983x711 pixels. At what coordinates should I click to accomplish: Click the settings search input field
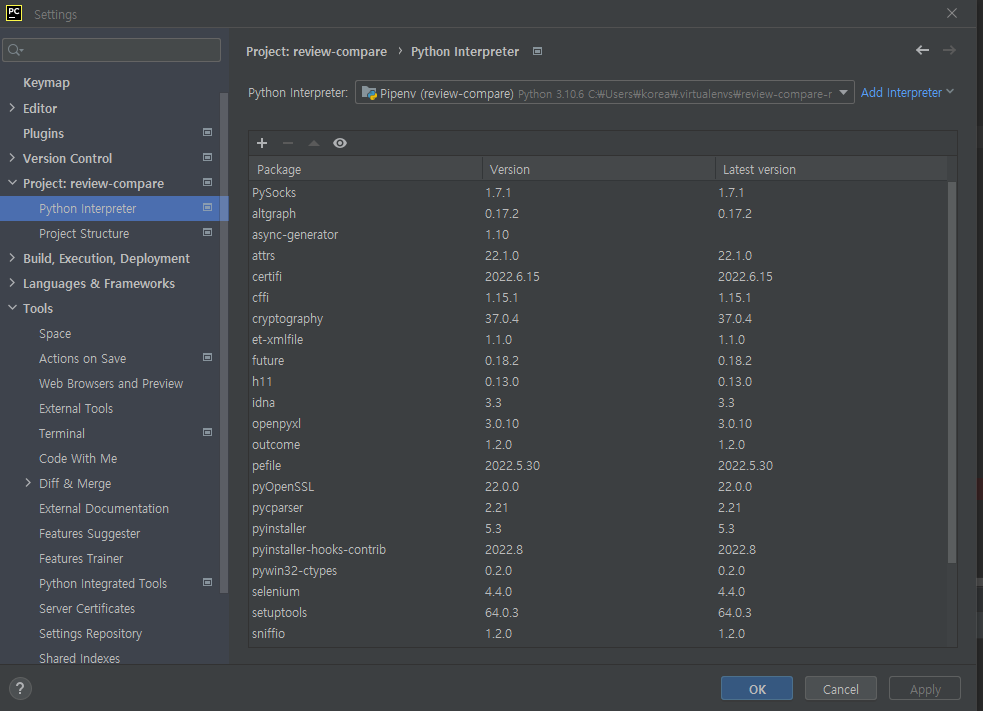click(112, 50)
